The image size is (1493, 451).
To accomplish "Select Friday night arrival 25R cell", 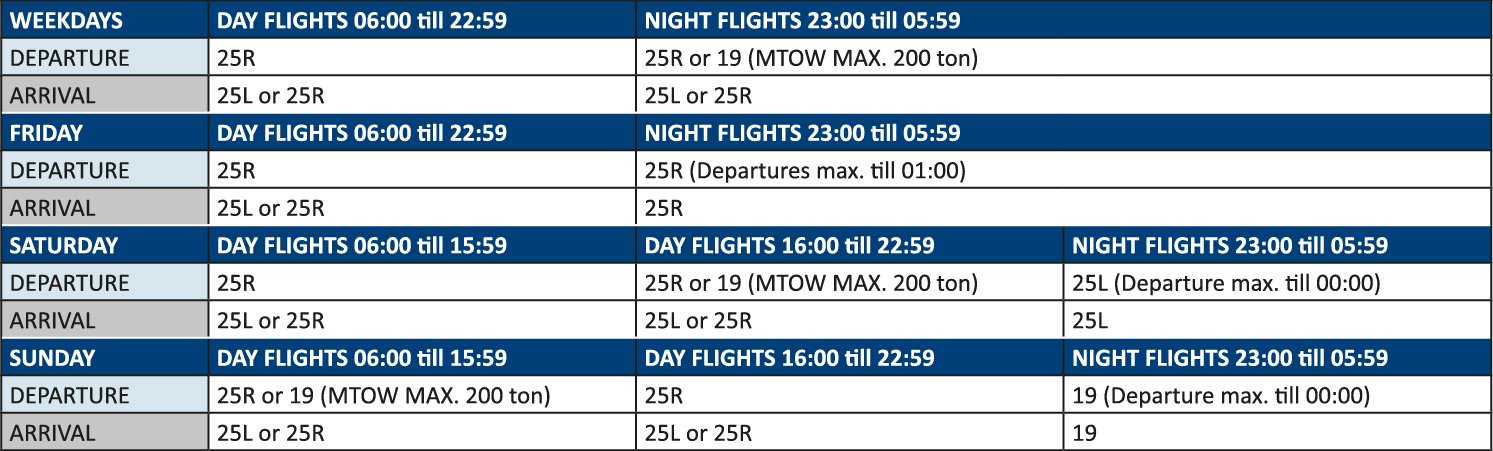I will 1064,208.
